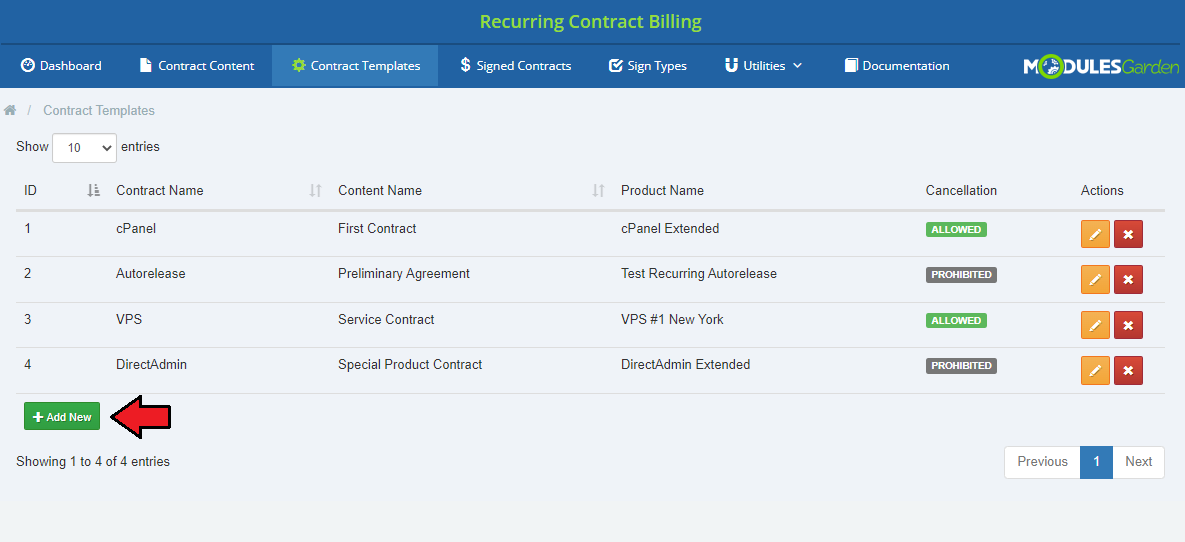Delete the VPS contract template
This screenshot has width=1185, height=542.
pyautogui.click(x=1128, y=325)
